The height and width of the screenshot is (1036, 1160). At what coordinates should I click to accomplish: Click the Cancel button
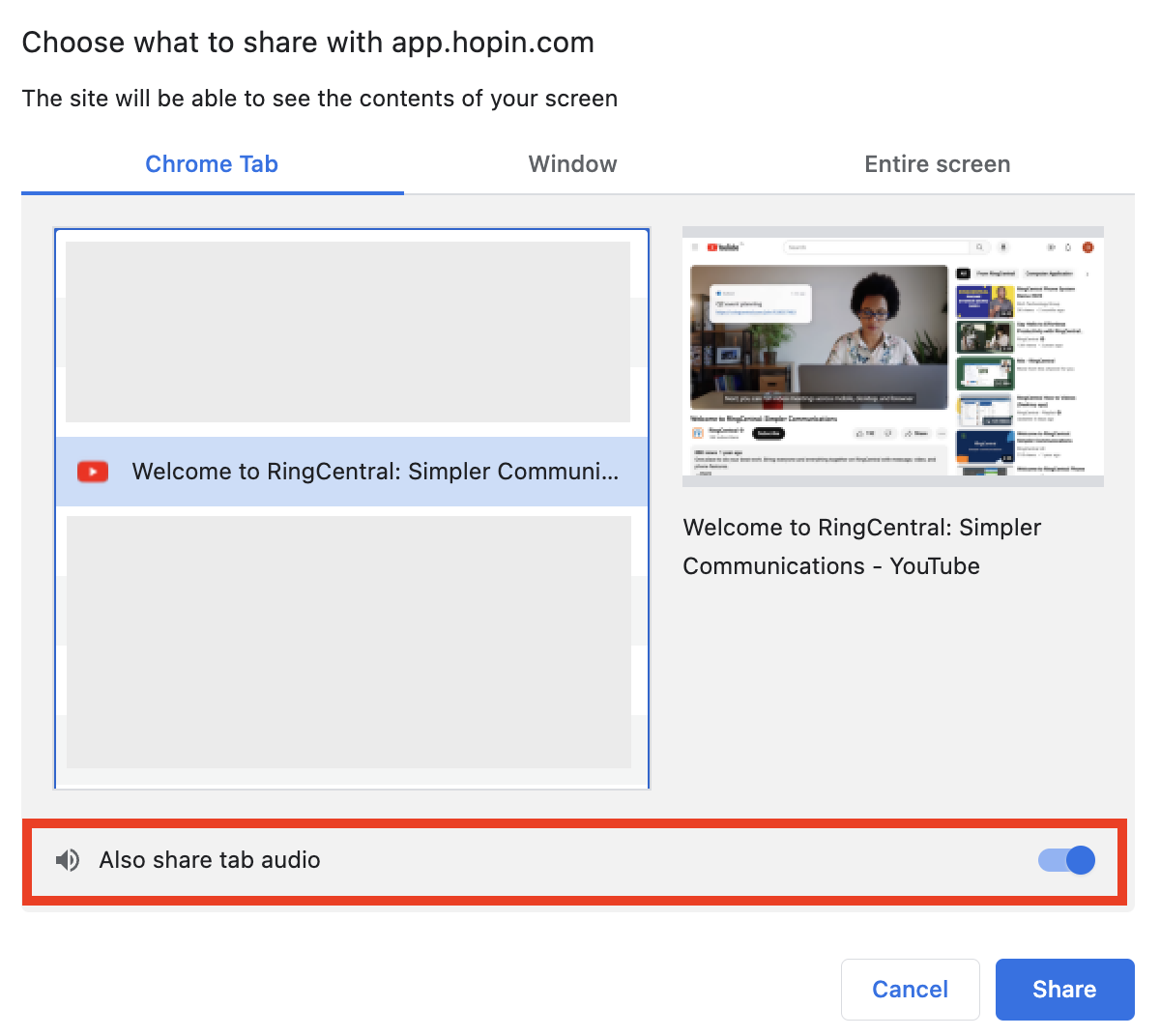point(910,990)
